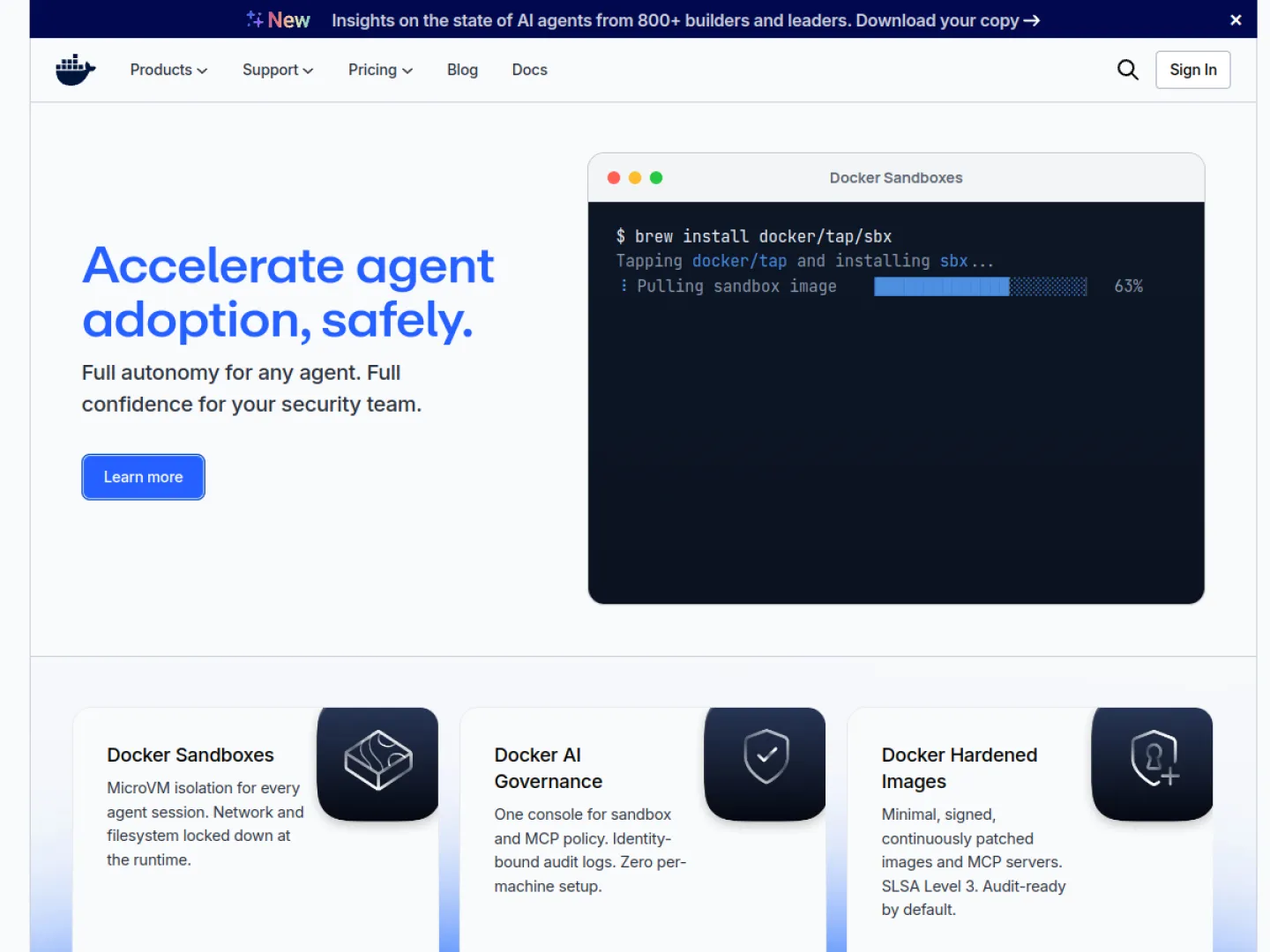Click the Hardened Images lock shield icon
The width and height of the screenshot is (1270, 952).
point(1154,758)
